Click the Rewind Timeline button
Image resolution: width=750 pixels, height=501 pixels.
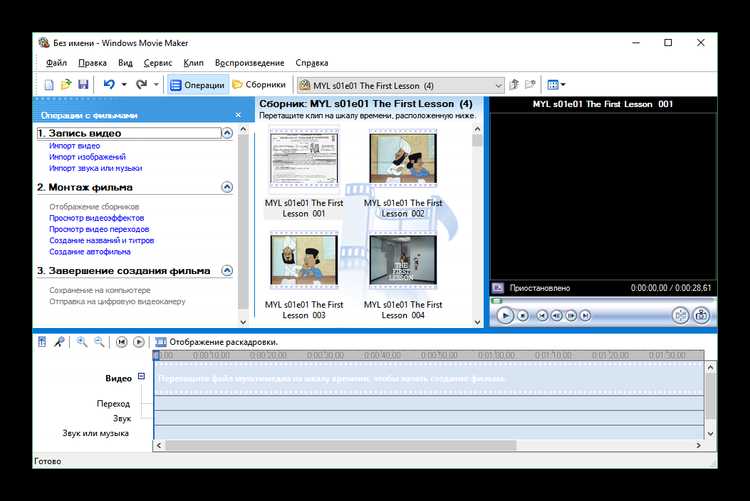tap(121, 342)
